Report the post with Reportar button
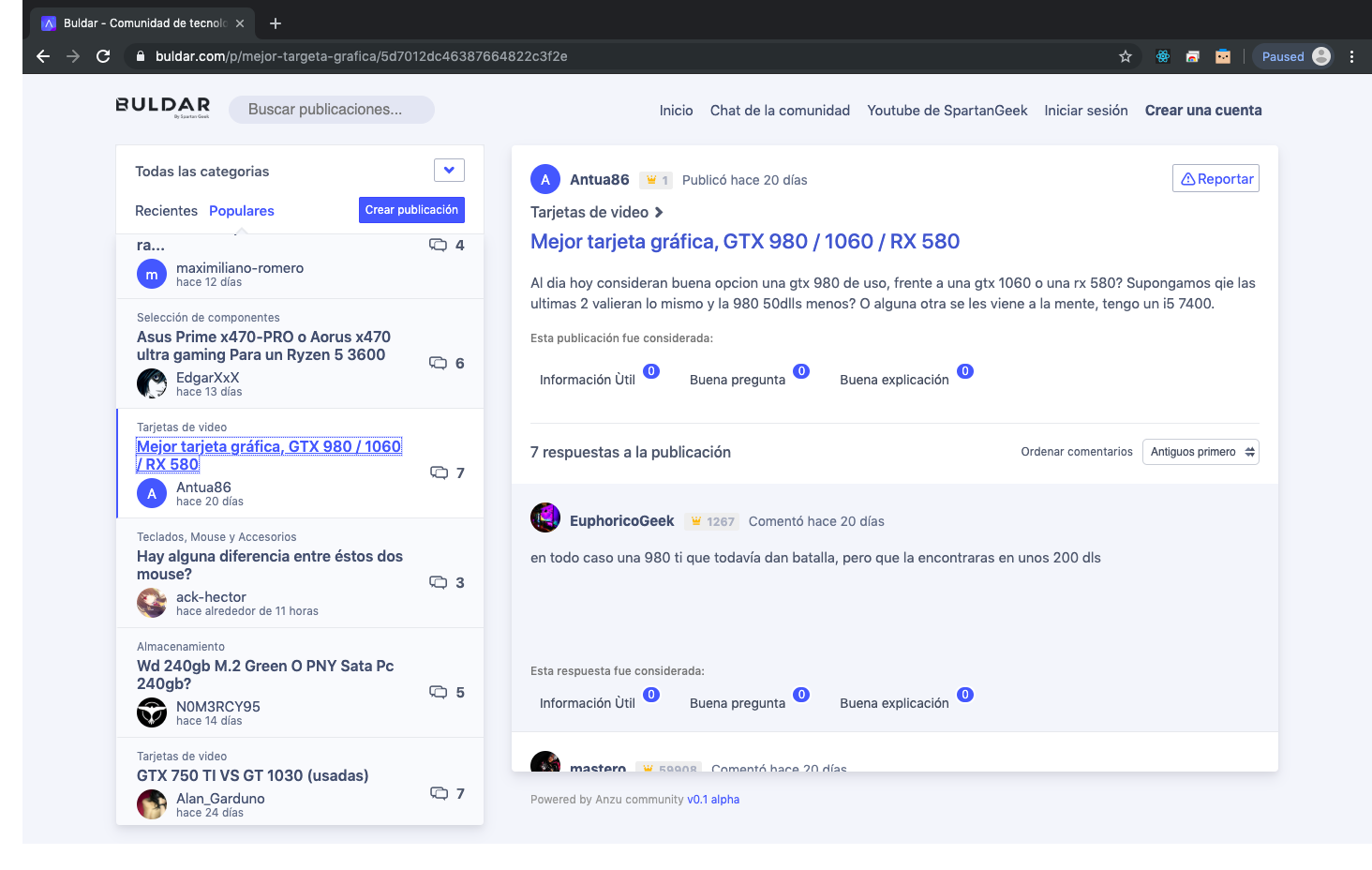This screenshot has height=870, width=1372. click(1215, 178)
